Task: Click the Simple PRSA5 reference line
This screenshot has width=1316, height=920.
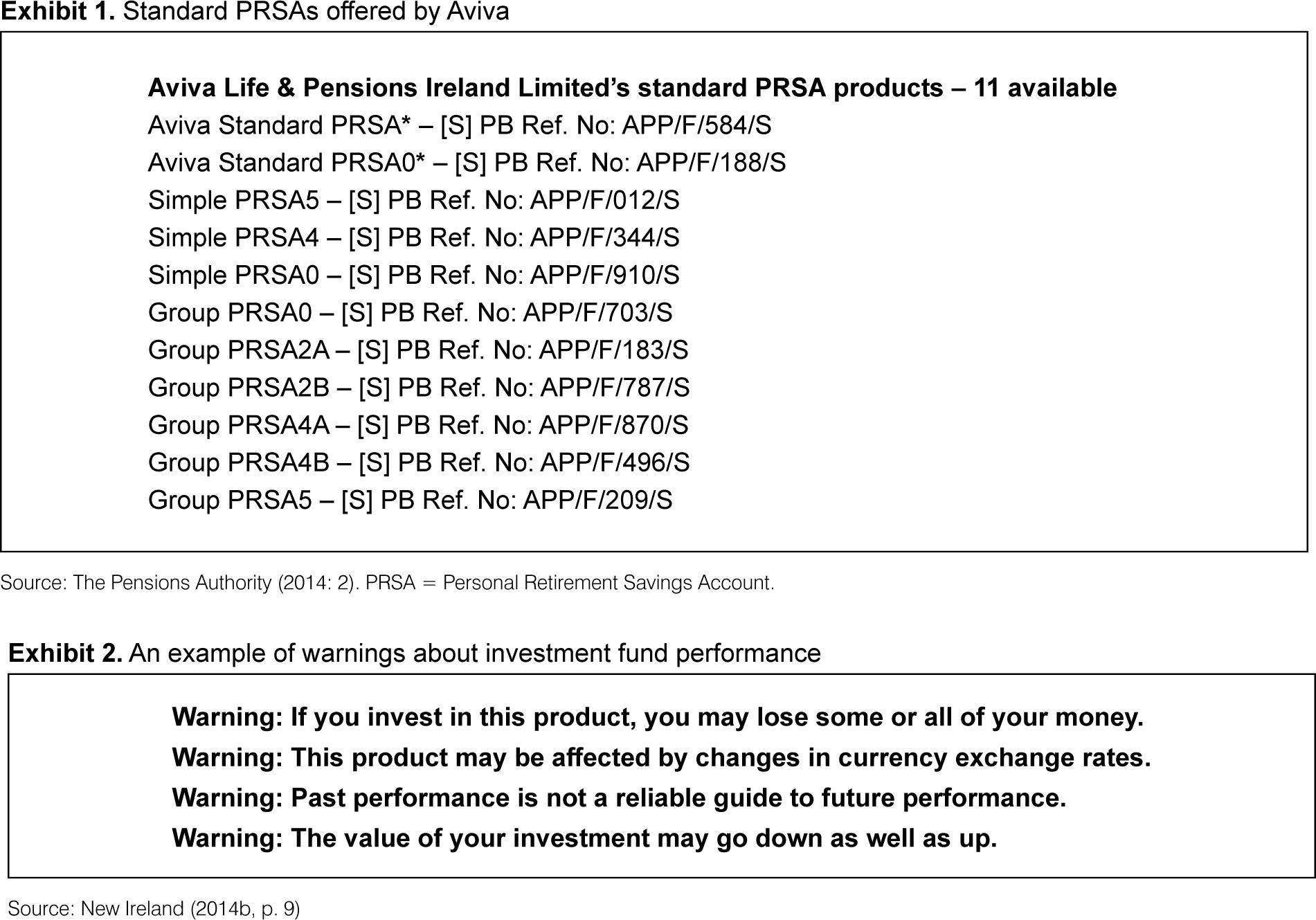Action: click(413, 200)
